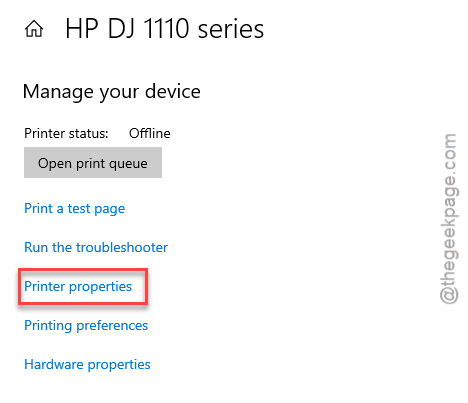Click the HP DJ 1110 series title
The image size is (468, 403).
[x=164, y=29]
